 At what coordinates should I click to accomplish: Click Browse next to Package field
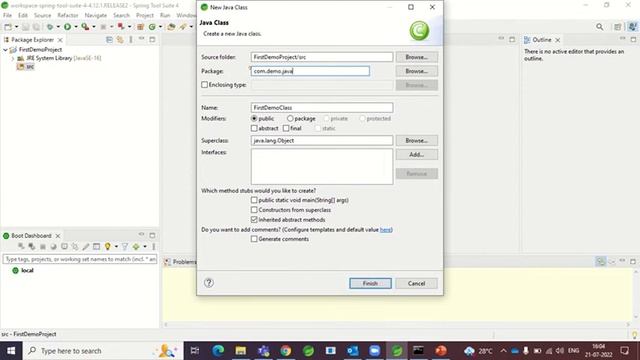click(x=416, y=71)
